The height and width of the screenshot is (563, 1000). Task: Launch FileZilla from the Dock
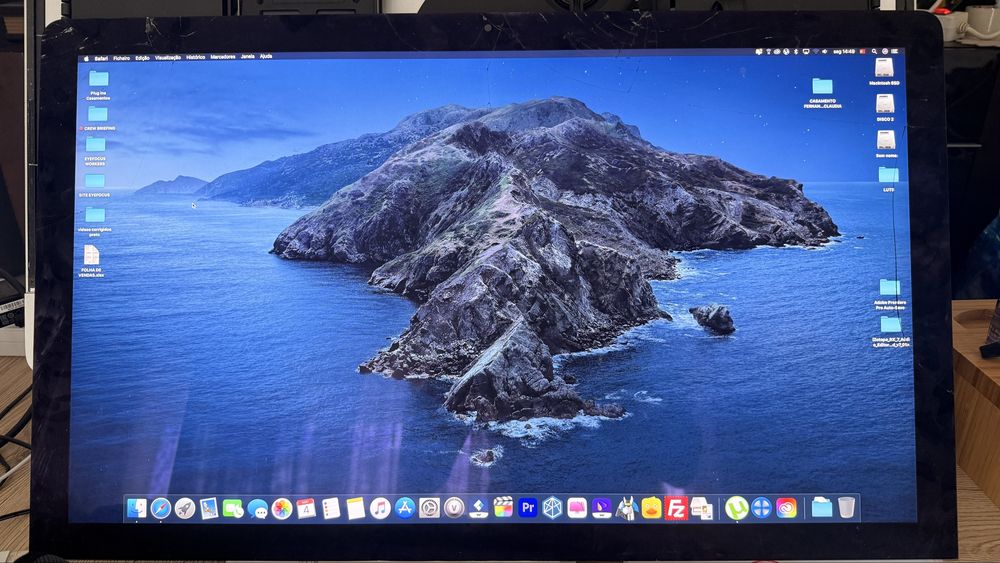coord(676,508)
